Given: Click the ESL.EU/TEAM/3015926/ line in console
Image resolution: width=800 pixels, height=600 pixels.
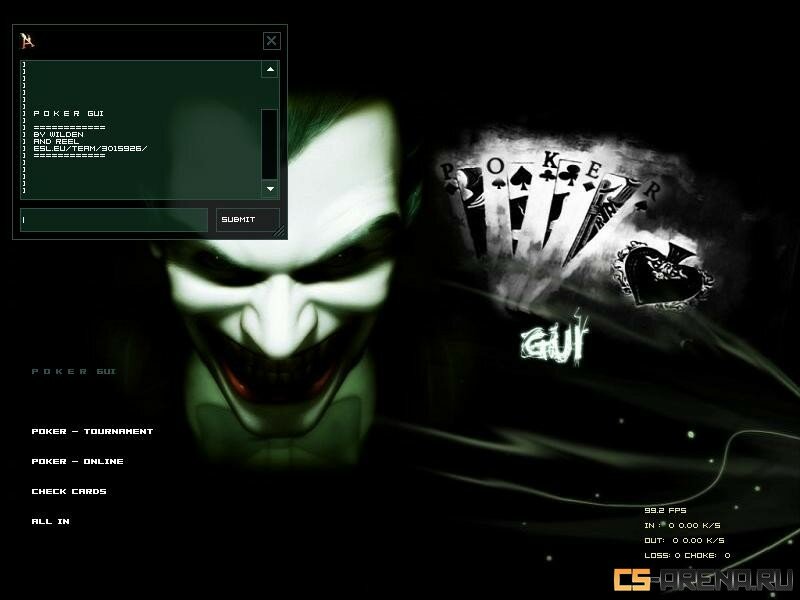Looking at the screenshot, I should coord(90,148).
